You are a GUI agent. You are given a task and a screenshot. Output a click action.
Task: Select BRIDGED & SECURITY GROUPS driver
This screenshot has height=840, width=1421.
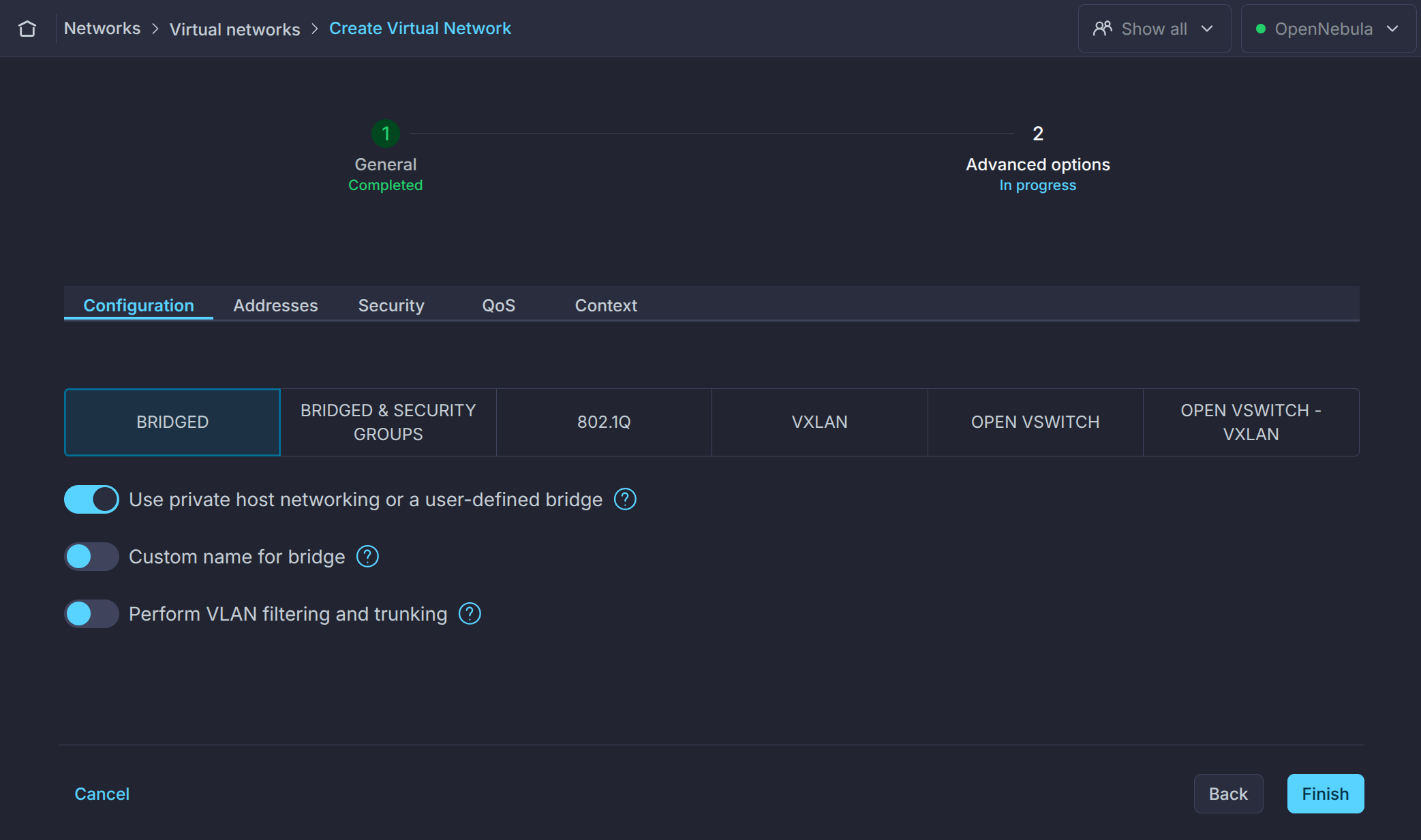point(388,422)
